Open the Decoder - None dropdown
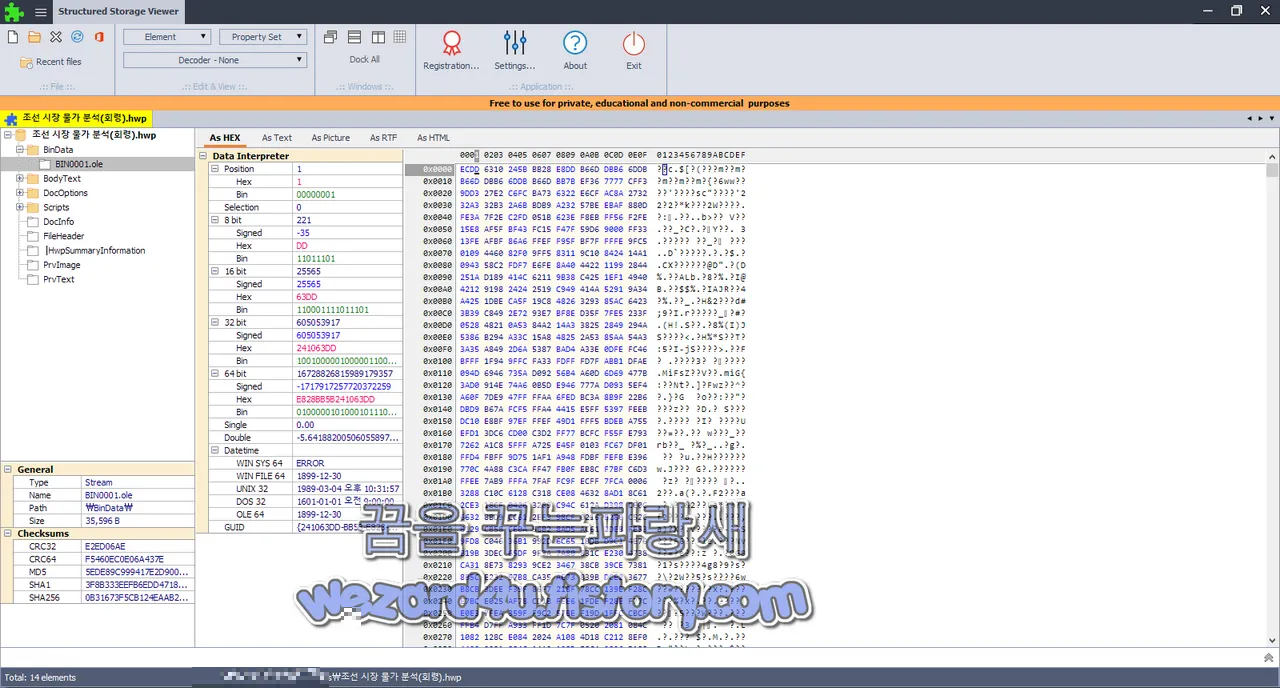This screenshot has width=1280, height=688. (215, 60)
